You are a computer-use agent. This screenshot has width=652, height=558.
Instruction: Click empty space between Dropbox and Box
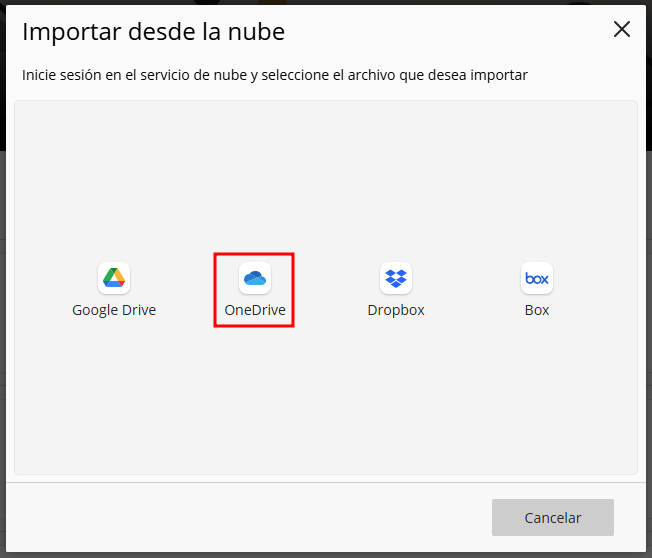point(468,290)
